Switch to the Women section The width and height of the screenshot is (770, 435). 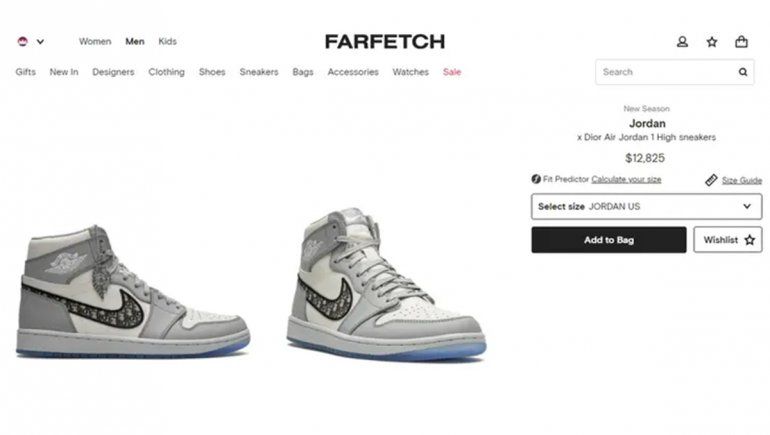point(95,42)
